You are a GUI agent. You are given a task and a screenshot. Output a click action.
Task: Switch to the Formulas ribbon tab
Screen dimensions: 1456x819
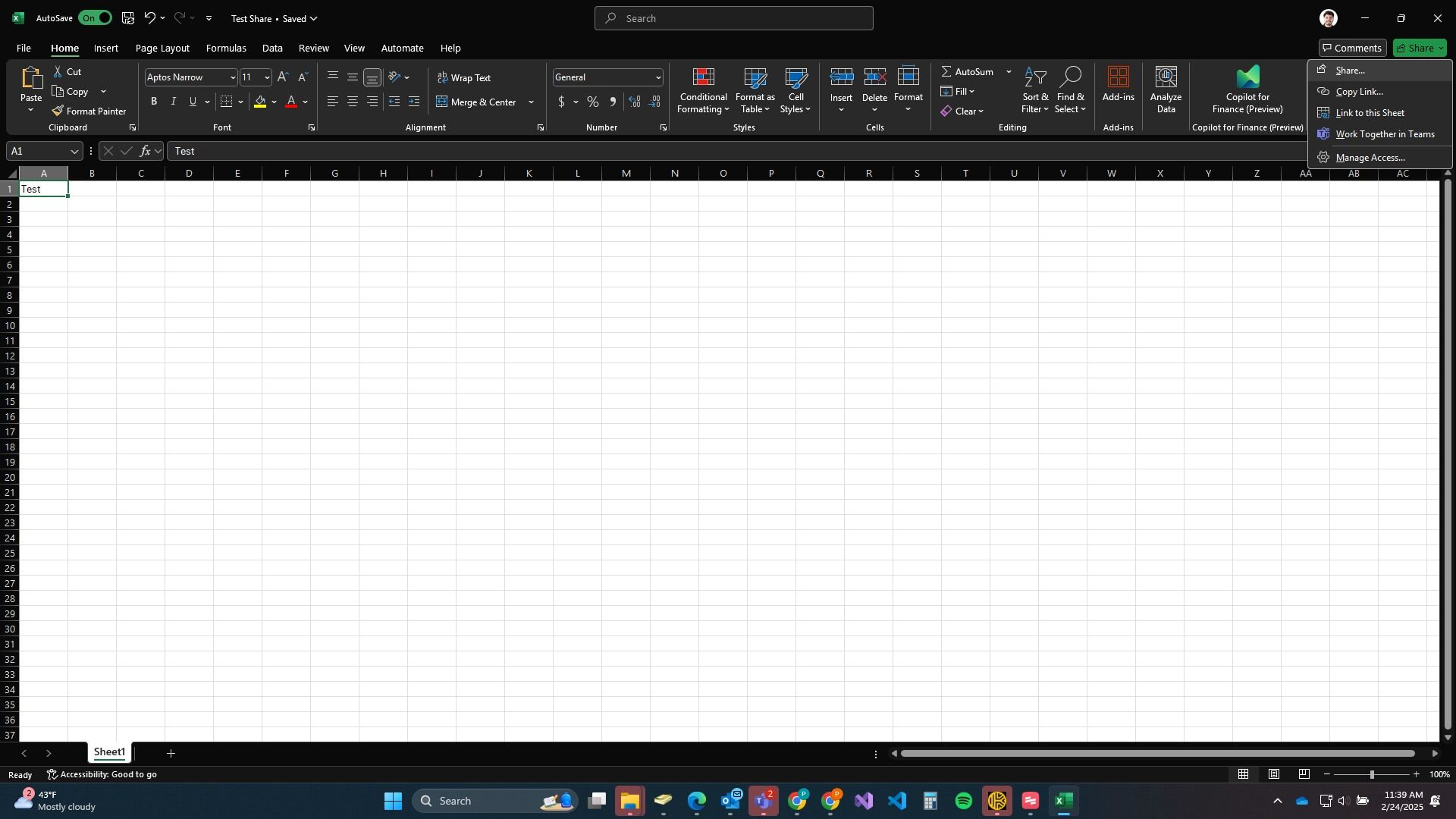226,48
